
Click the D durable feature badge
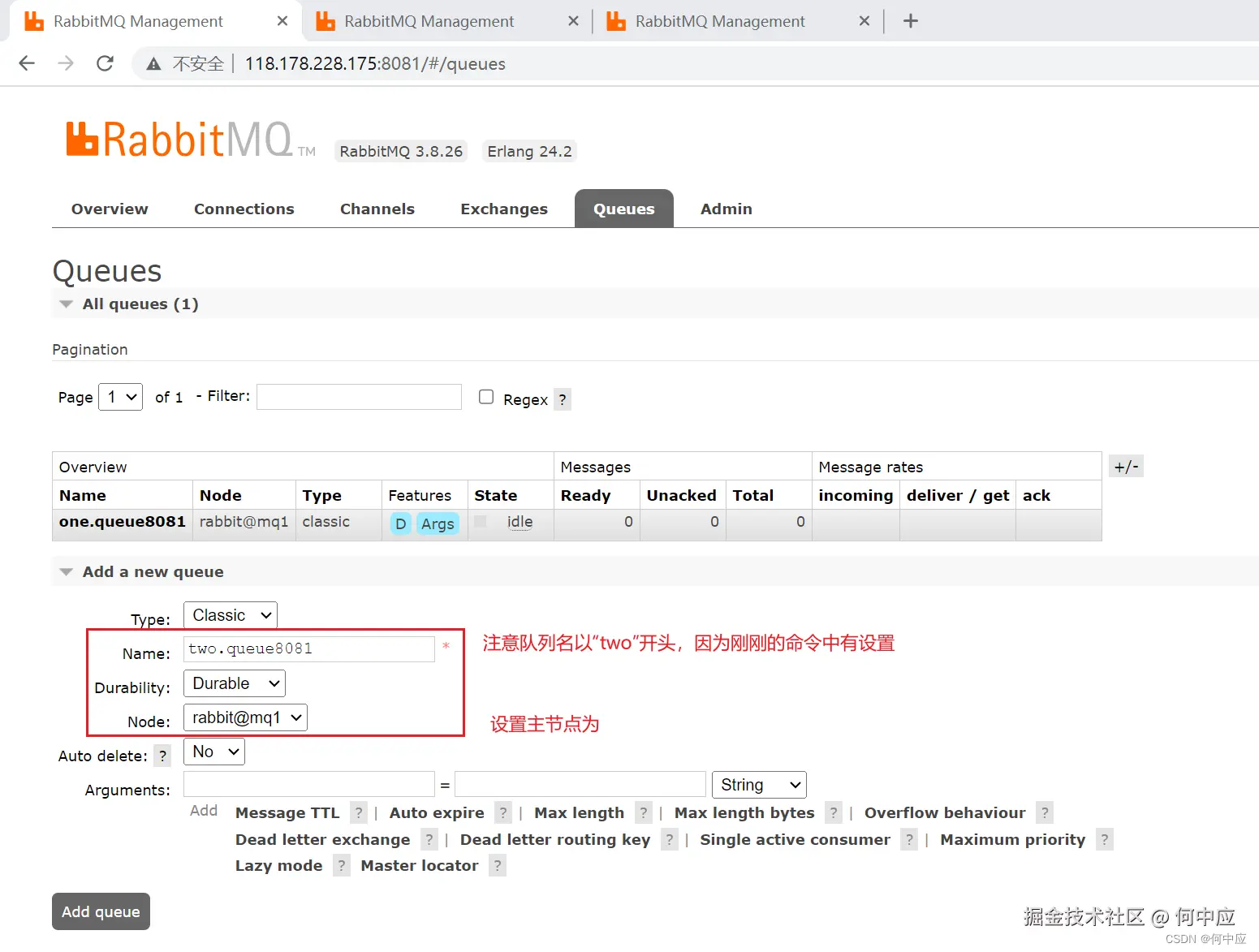tap(400, 523)
